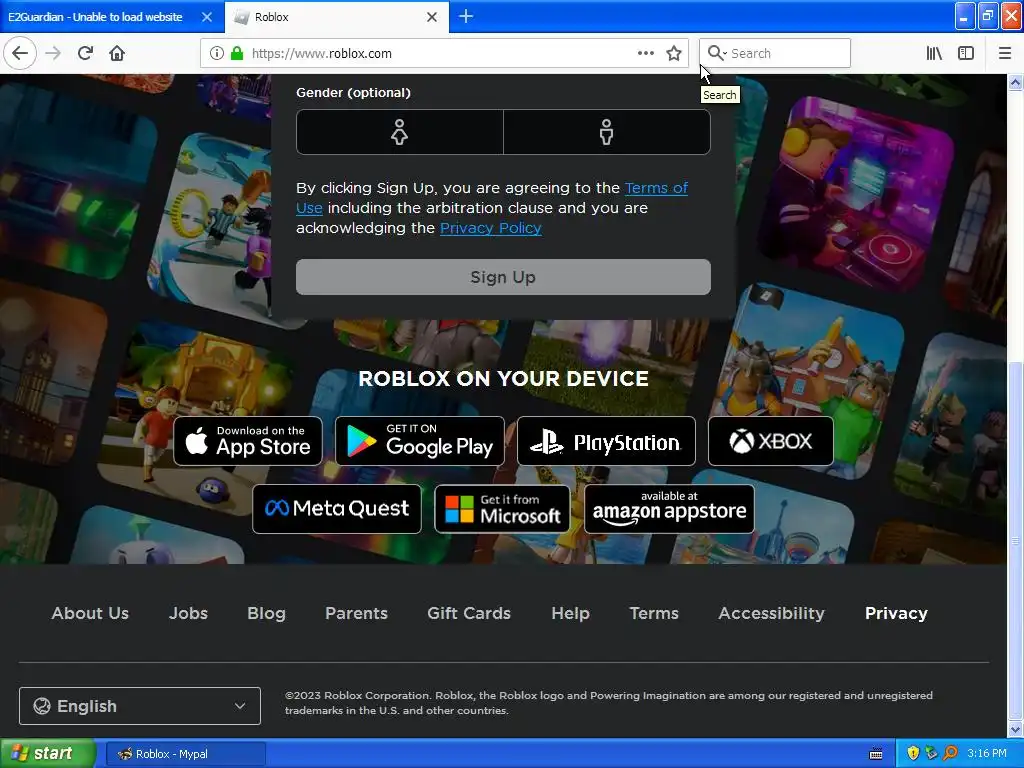Open the Amazon Appstore badge
Screen dimensions: 1024x768
669,509
